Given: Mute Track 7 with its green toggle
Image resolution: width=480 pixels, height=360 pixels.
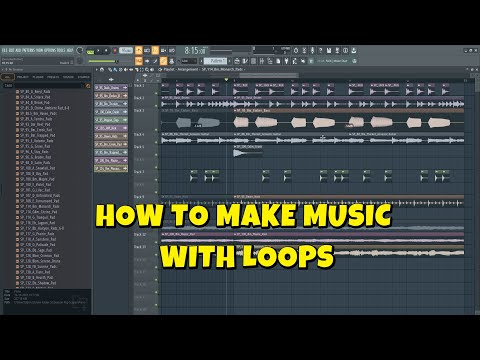Looking at the screenshot, I should pyautogui.click(x=156, y=180).
